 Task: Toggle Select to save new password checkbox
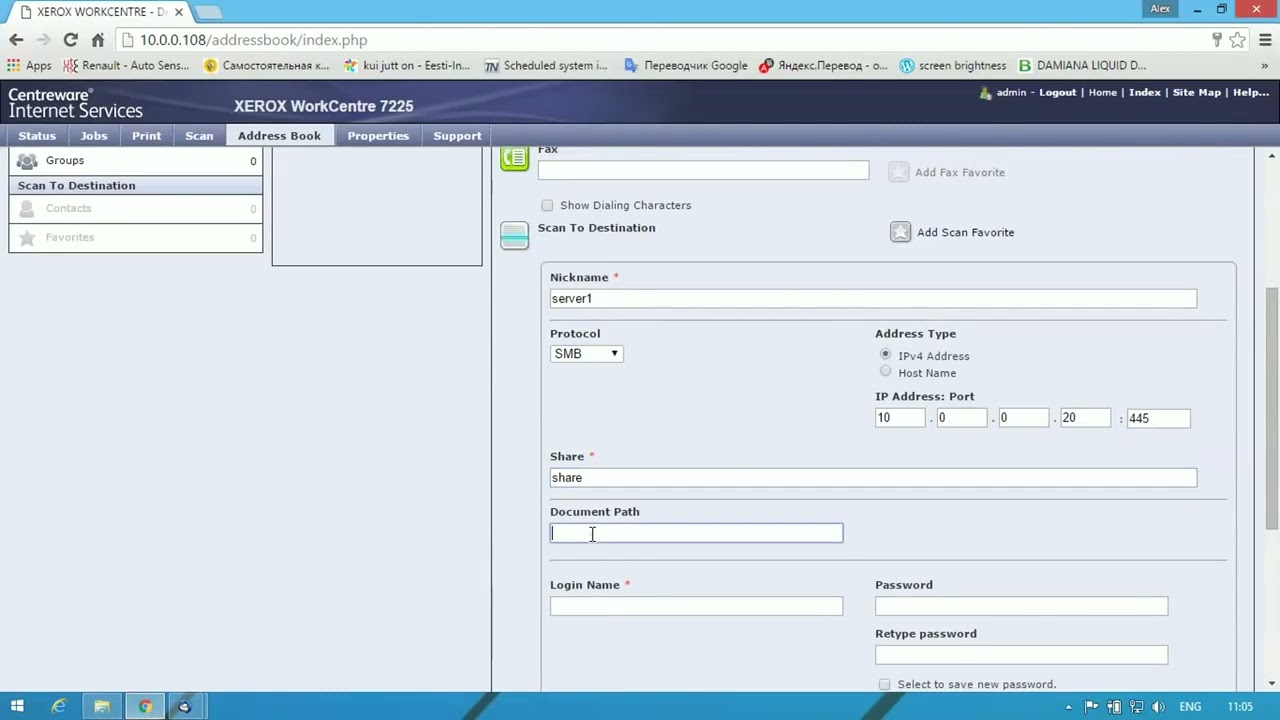pyautogui.click(x=884, y=685)
